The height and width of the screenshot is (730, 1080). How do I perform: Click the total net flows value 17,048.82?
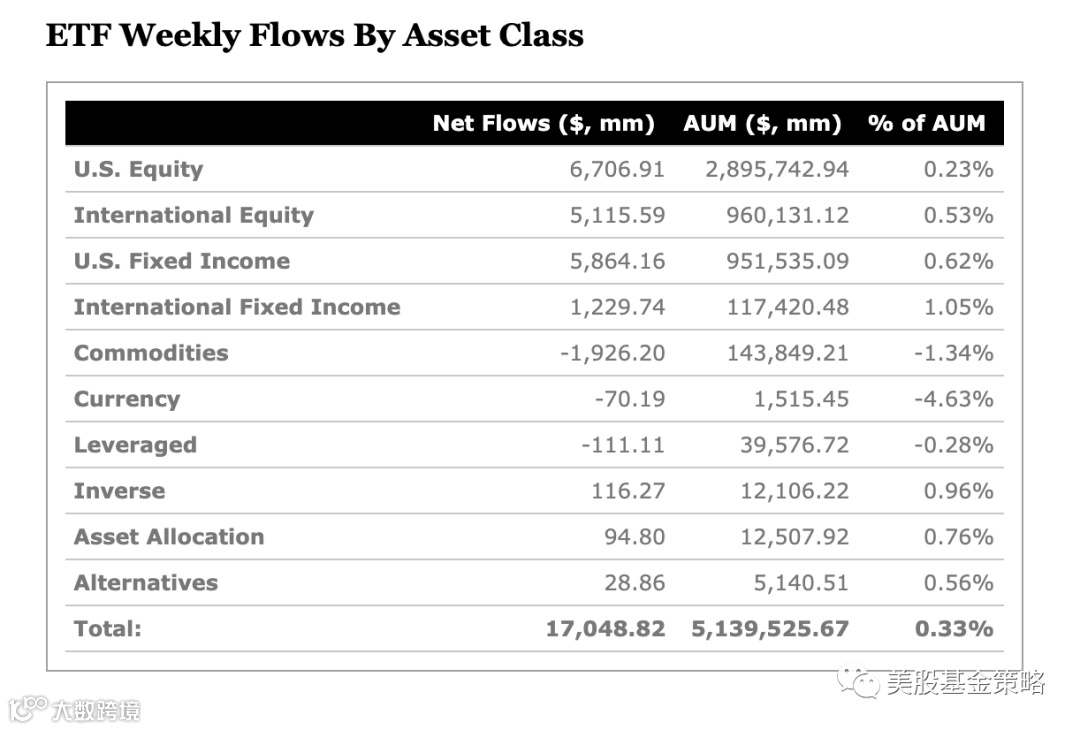[605, 629]
